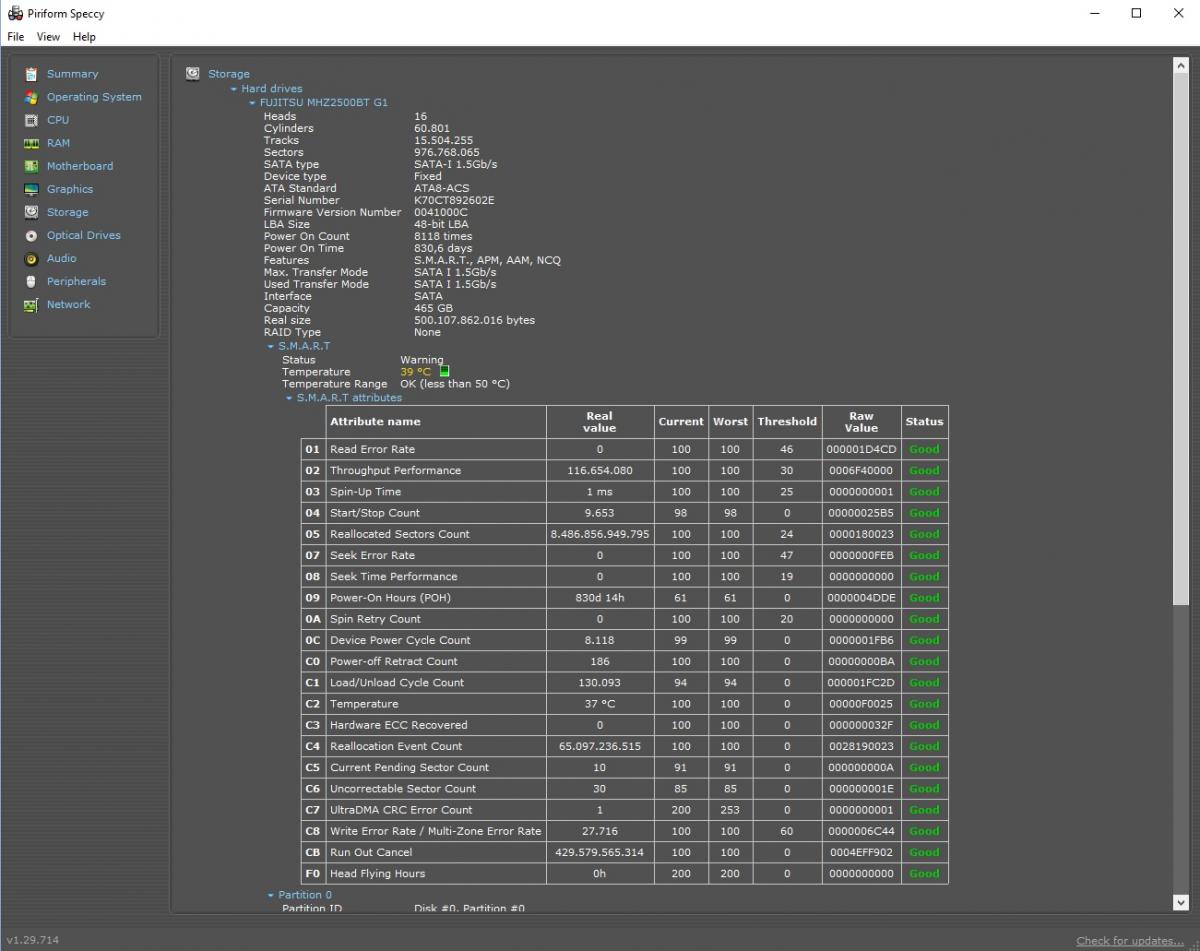Click the scrollbar up arrow
This screenshot has width=1200, height=951.
pyautogui.click(x=1181, y=66)
